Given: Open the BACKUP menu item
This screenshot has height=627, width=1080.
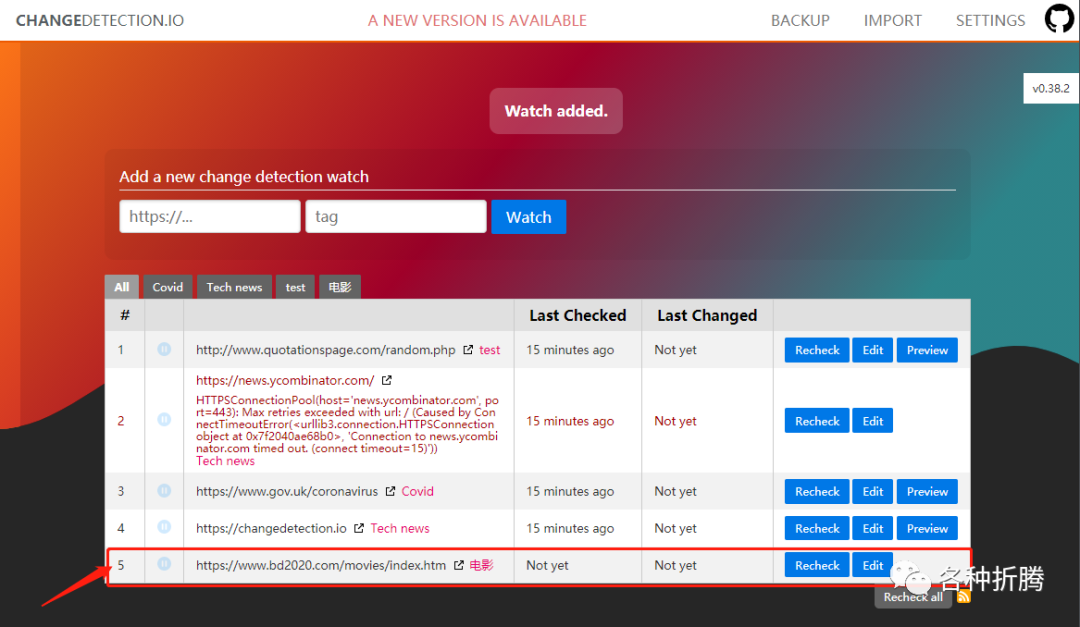Looking at the screenshot, I should (x=800, y=21).
